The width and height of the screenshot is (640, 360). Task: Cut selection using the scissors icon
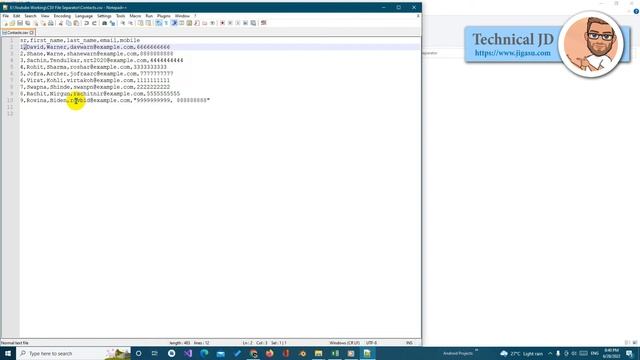click(60, 23)
